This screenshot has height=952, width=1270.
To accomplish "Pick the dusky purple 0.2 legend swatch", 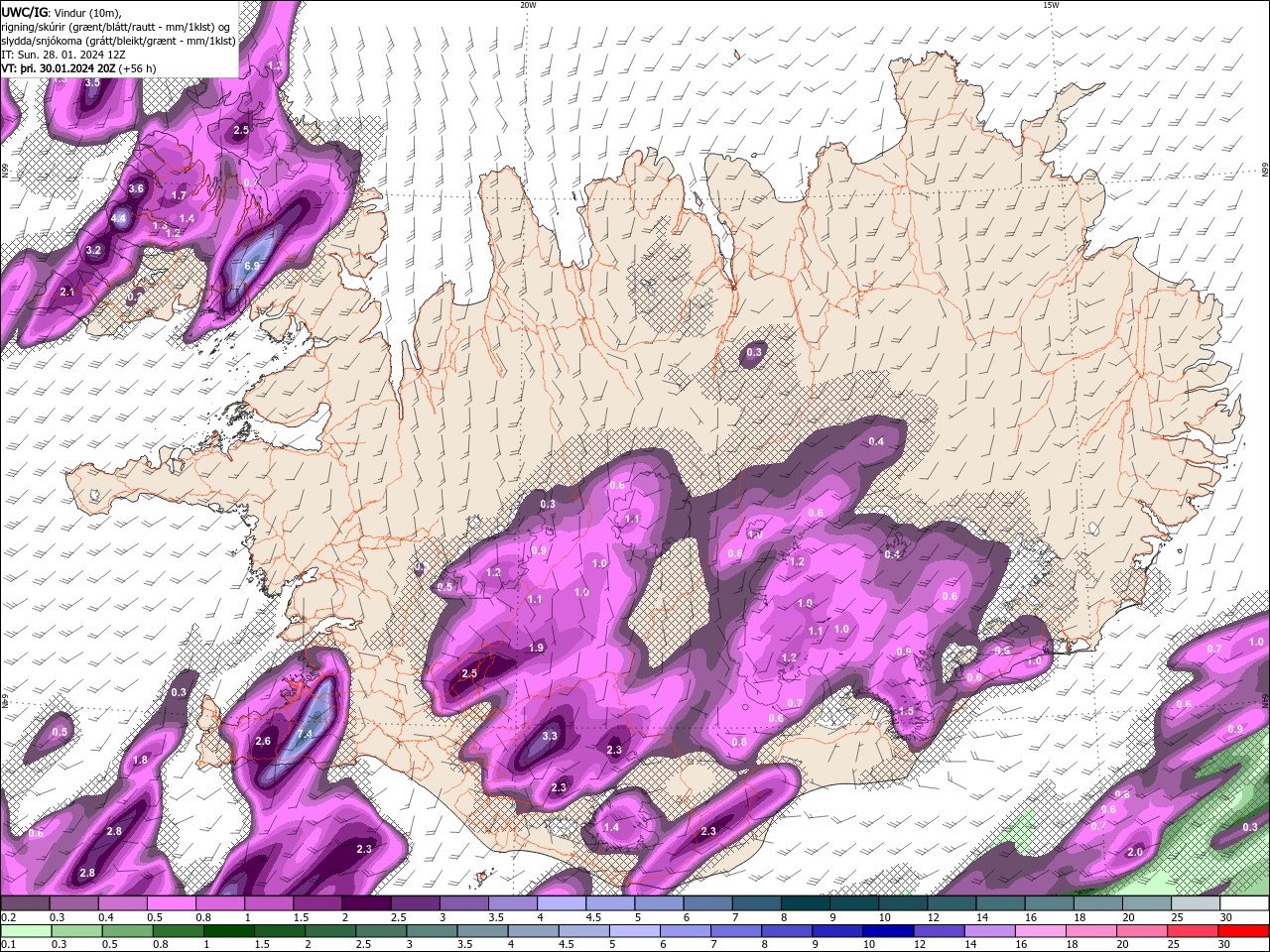I will pyautogui.click(x=25, y=903).
